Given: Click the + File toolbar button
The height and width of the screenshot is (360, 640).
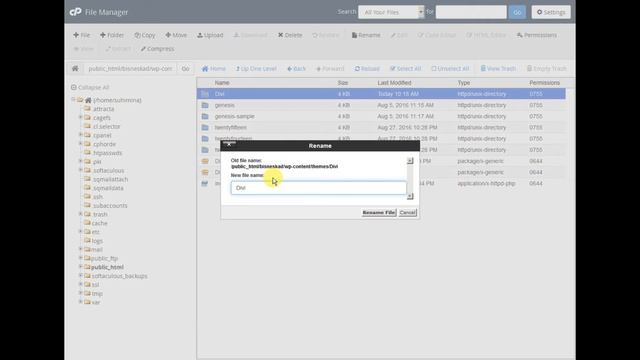Looking at the screenshot, I should (82, 35).
